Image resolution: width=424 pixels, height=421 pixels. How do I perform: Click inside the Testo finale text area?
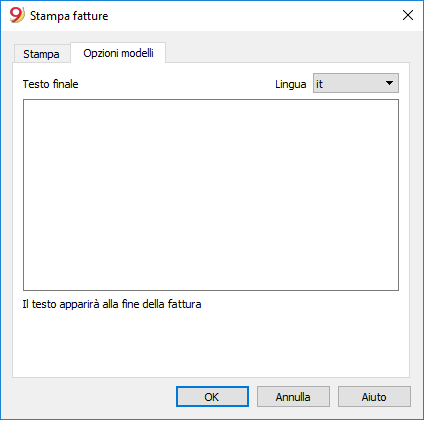pyautogui.click(x=211, y=195)
